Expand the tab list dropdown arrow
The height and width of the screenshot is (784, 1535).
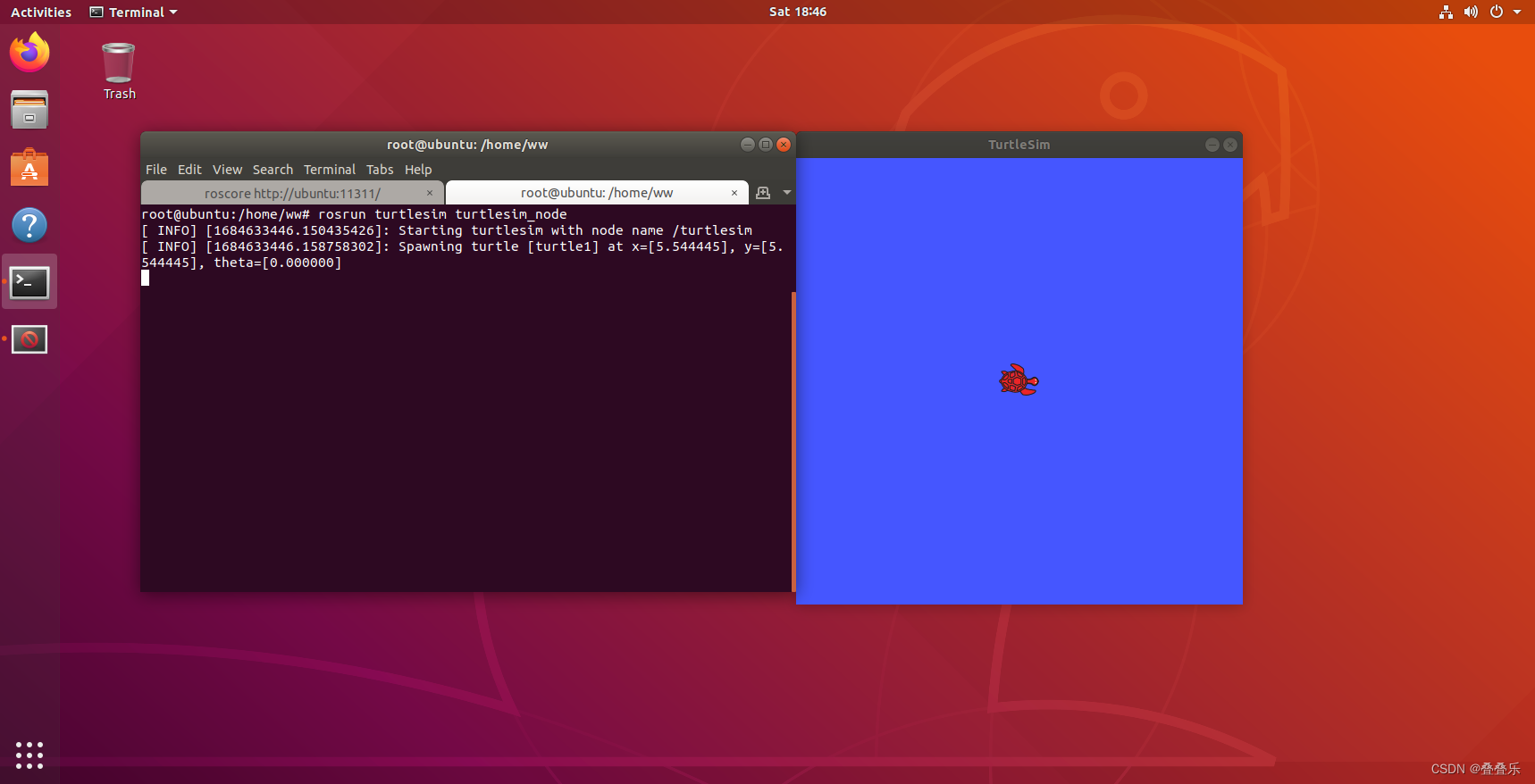click(x=786, y=193)
